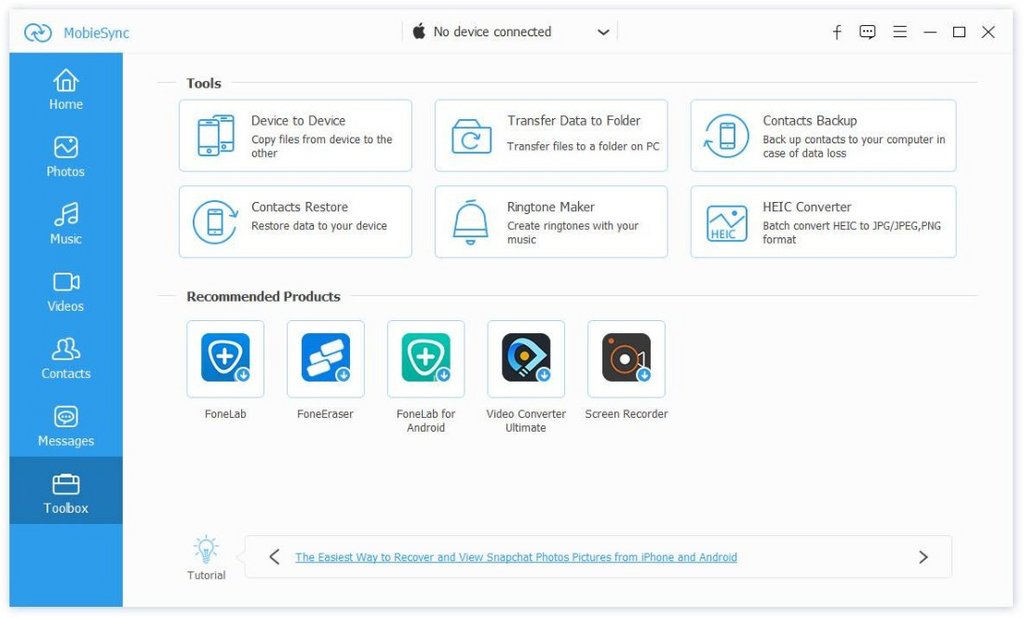The height and width of the screenshot is (618, 1024).
Task: Open Transfer Data to Folder title
Action: point(574,121)
